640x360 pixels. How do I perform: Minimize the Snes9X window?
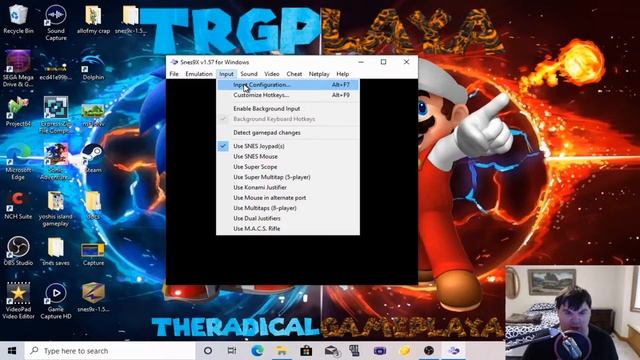pos(361,62)
